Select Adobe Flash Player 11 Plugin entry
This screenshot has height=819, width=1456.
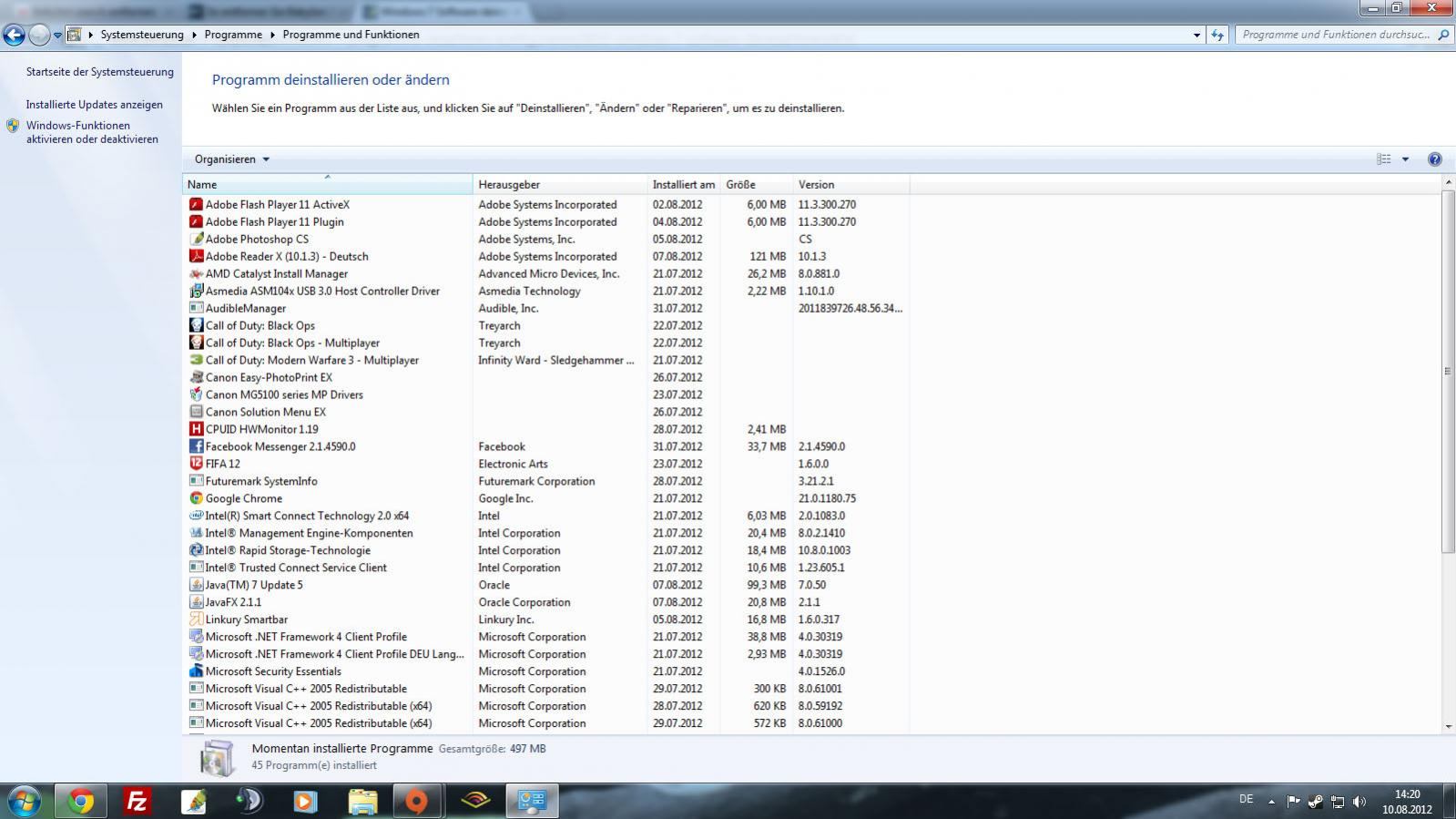[x=275, y=222]
